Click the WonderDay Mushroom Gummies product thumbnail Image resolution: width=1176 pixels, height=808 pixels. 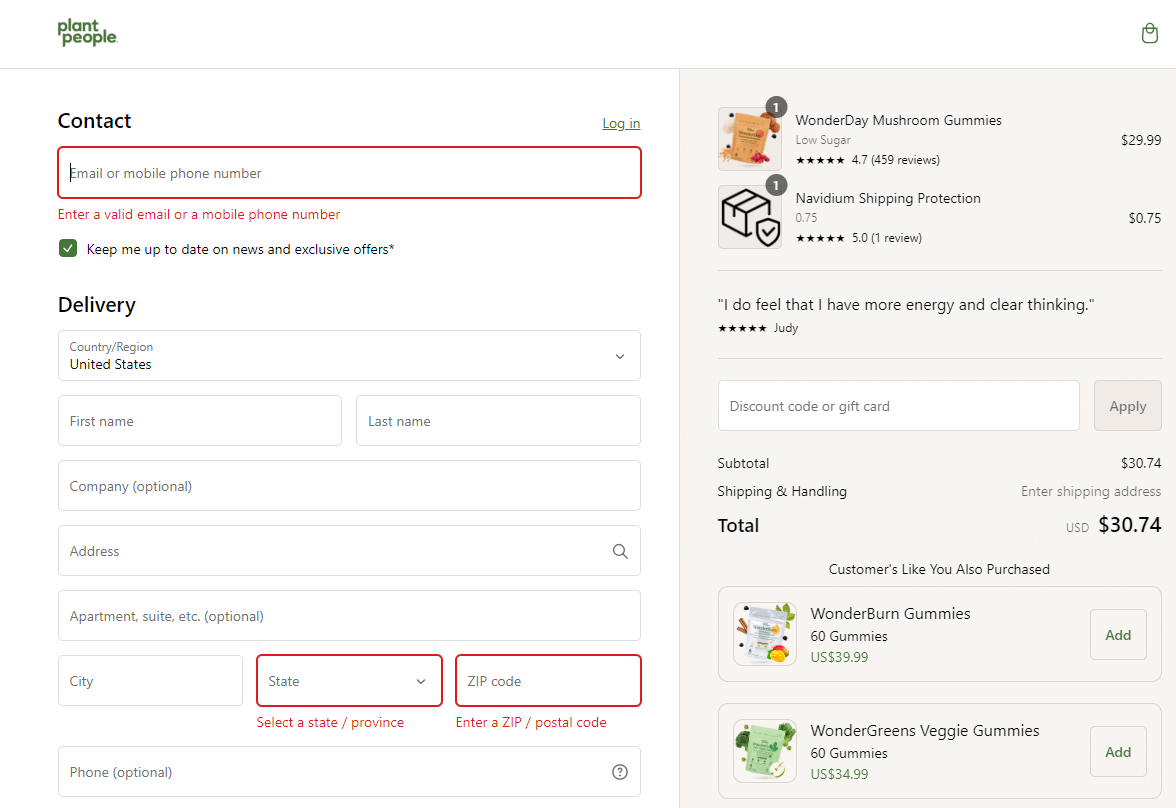coord(750,139)
